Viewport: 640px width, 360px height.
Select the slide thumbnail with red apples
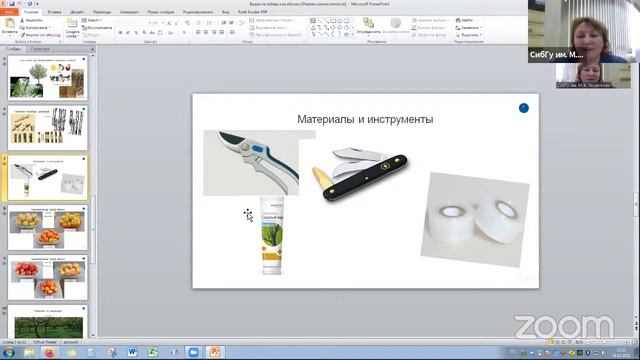[x=48, y=278]
